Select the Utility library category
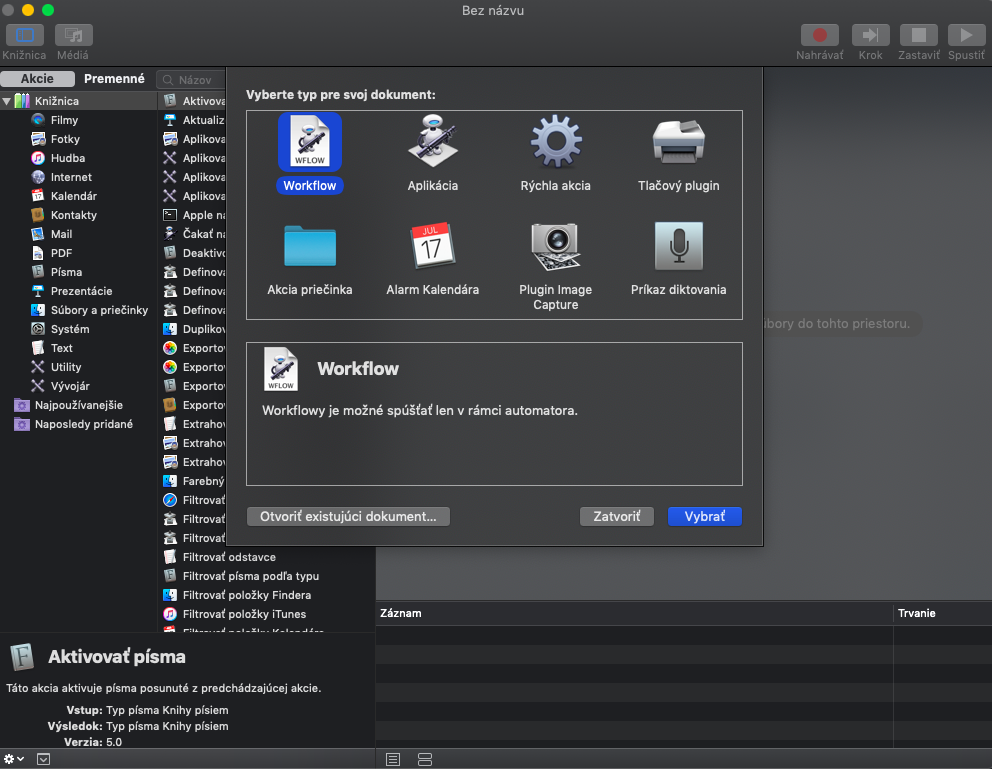The height and width of the screenshot is (769, 992). (66, 367)
